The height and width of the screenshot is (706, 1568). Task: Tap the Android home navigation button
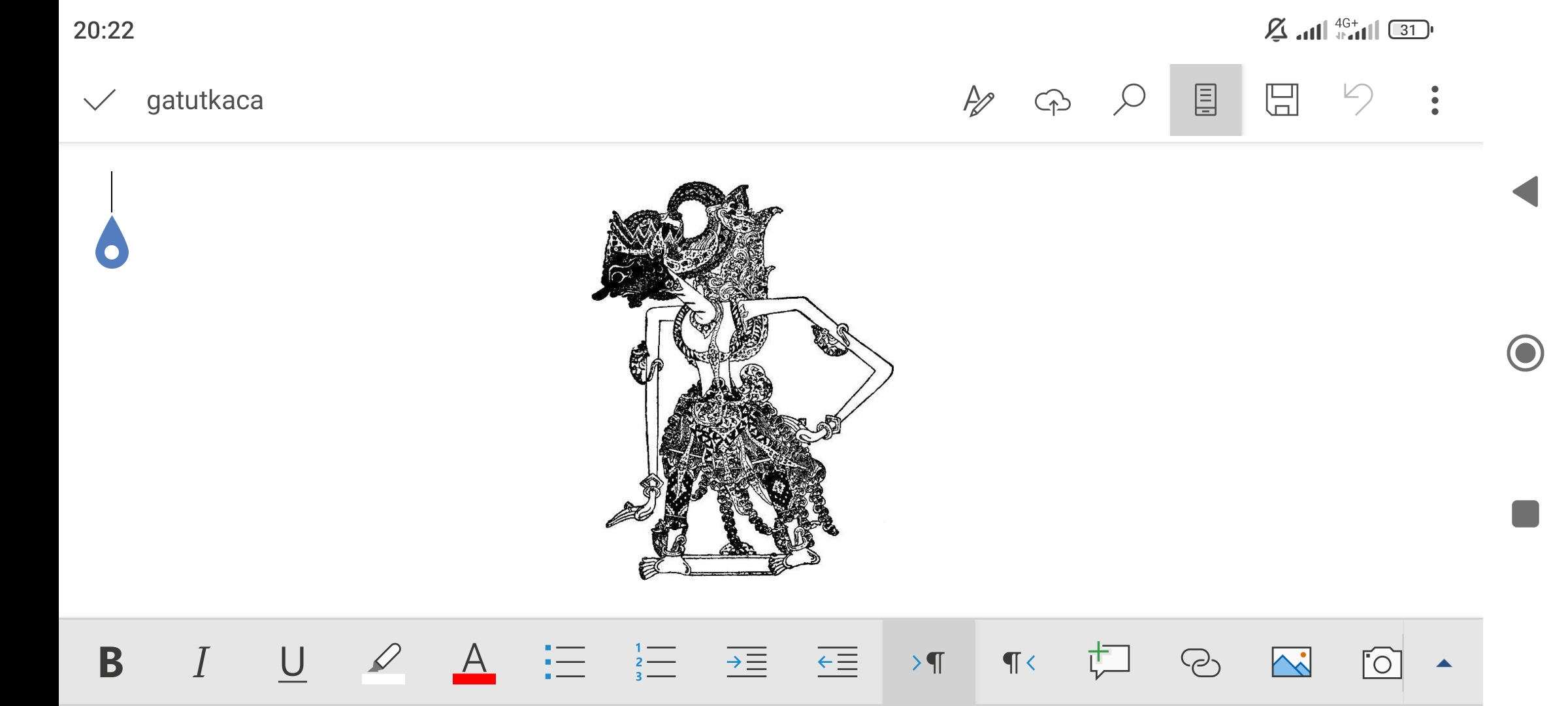click(1526, 353)
